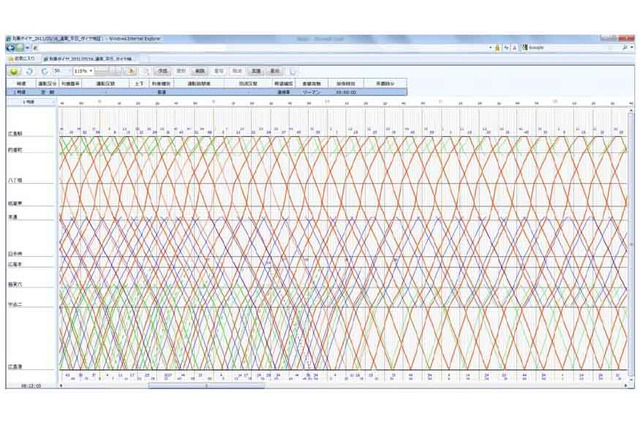
Task: Click the red X stop-loading icon
Action: (x=515, y=48)
